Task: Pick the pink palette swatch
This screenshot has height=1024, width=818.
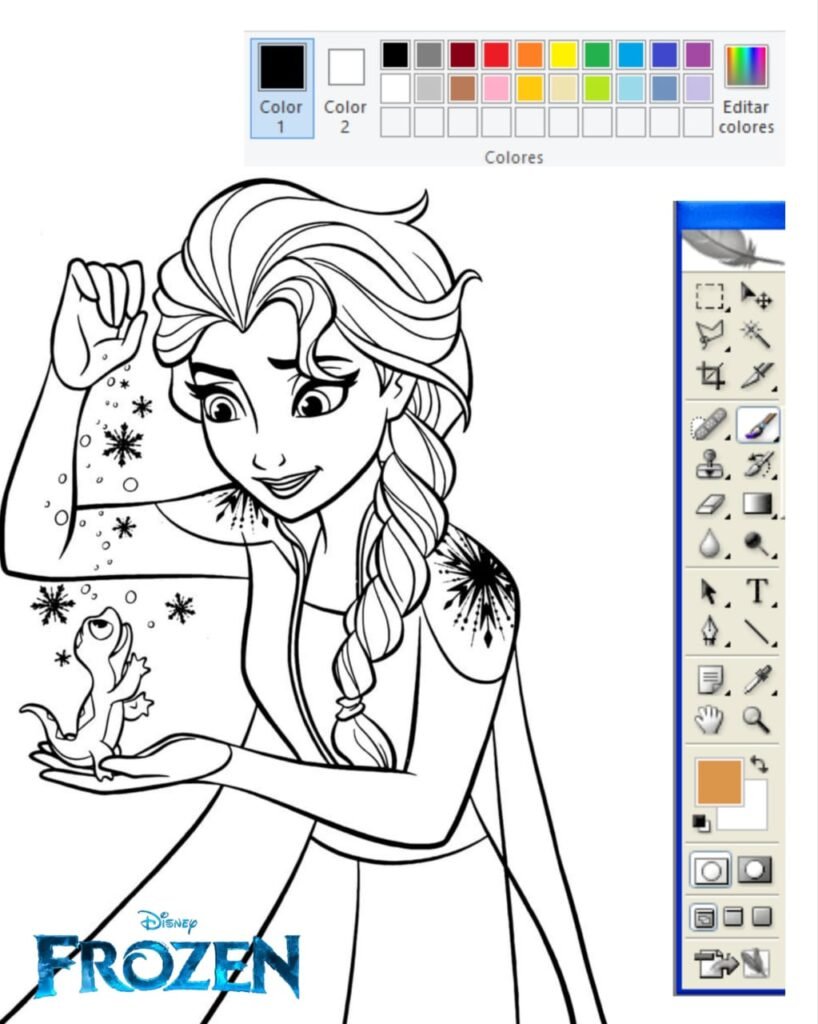Action: 496,88
